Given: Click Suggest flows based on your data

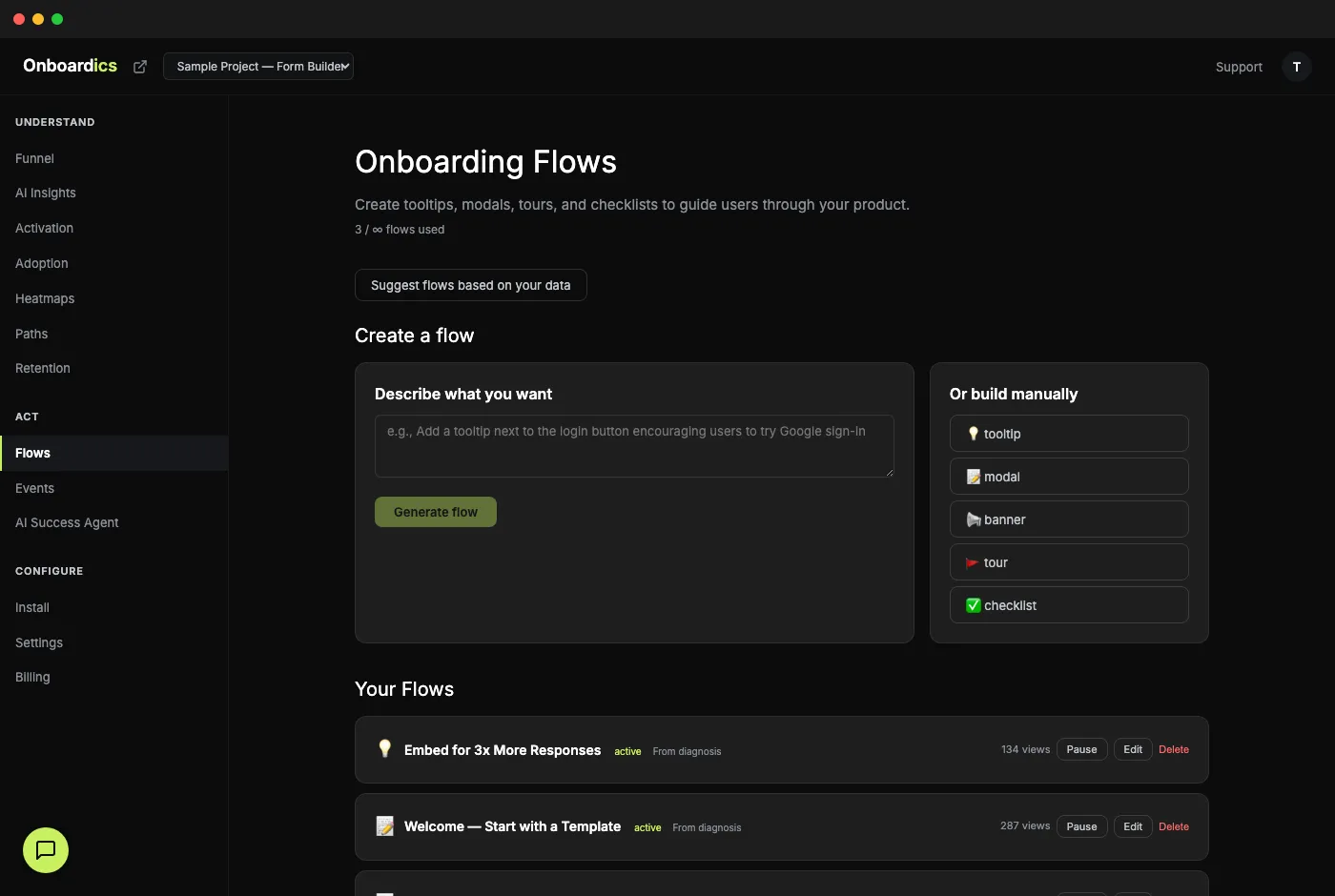Looking at the screenshot, I should 470,285.
